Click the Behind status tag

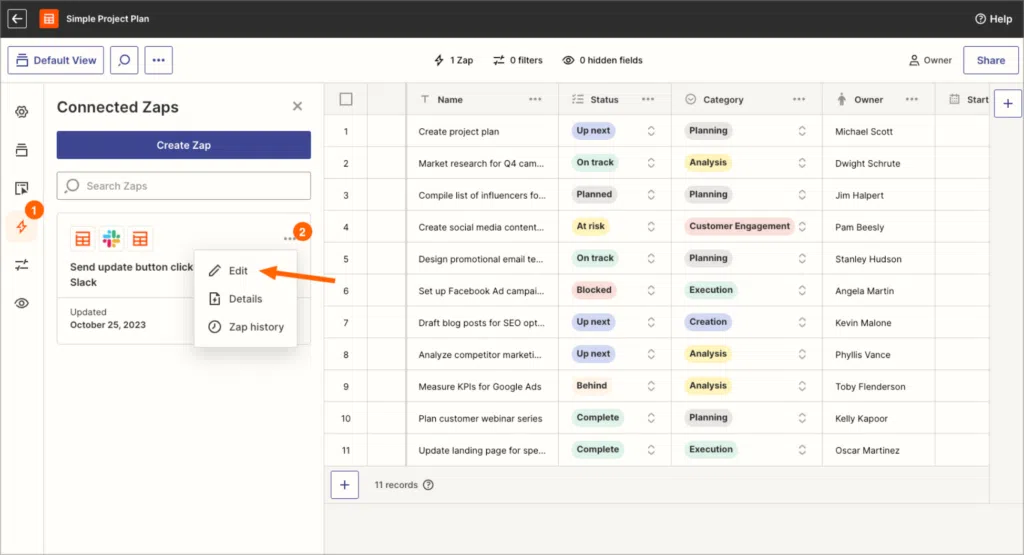592,386
